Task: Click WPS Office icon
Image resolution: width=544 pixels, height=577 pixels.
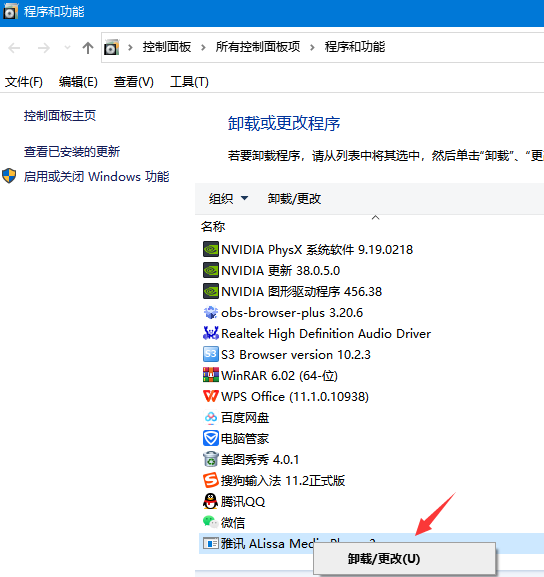Action: [x=211, y=396]
